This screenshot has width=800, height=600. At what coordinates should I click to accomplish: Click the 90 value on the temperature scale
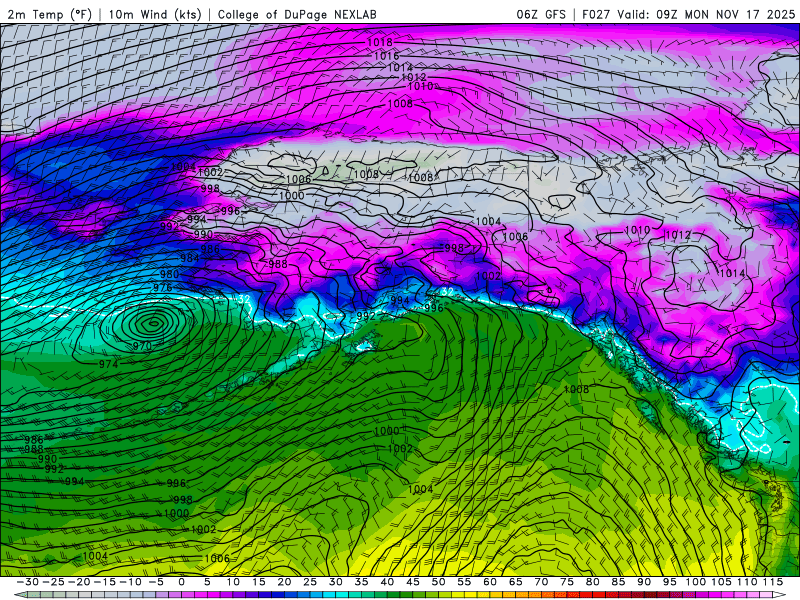(644, 582)
